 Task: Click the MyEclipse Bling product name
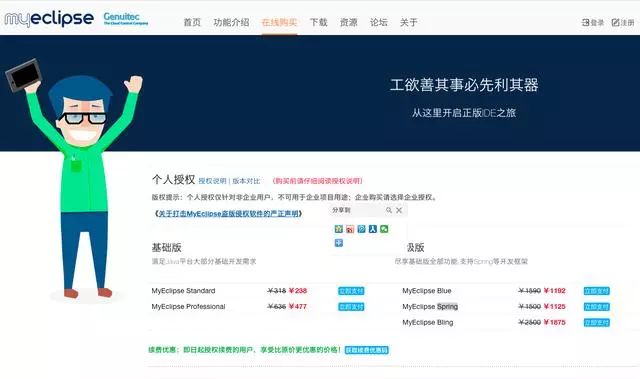point(427,322)
